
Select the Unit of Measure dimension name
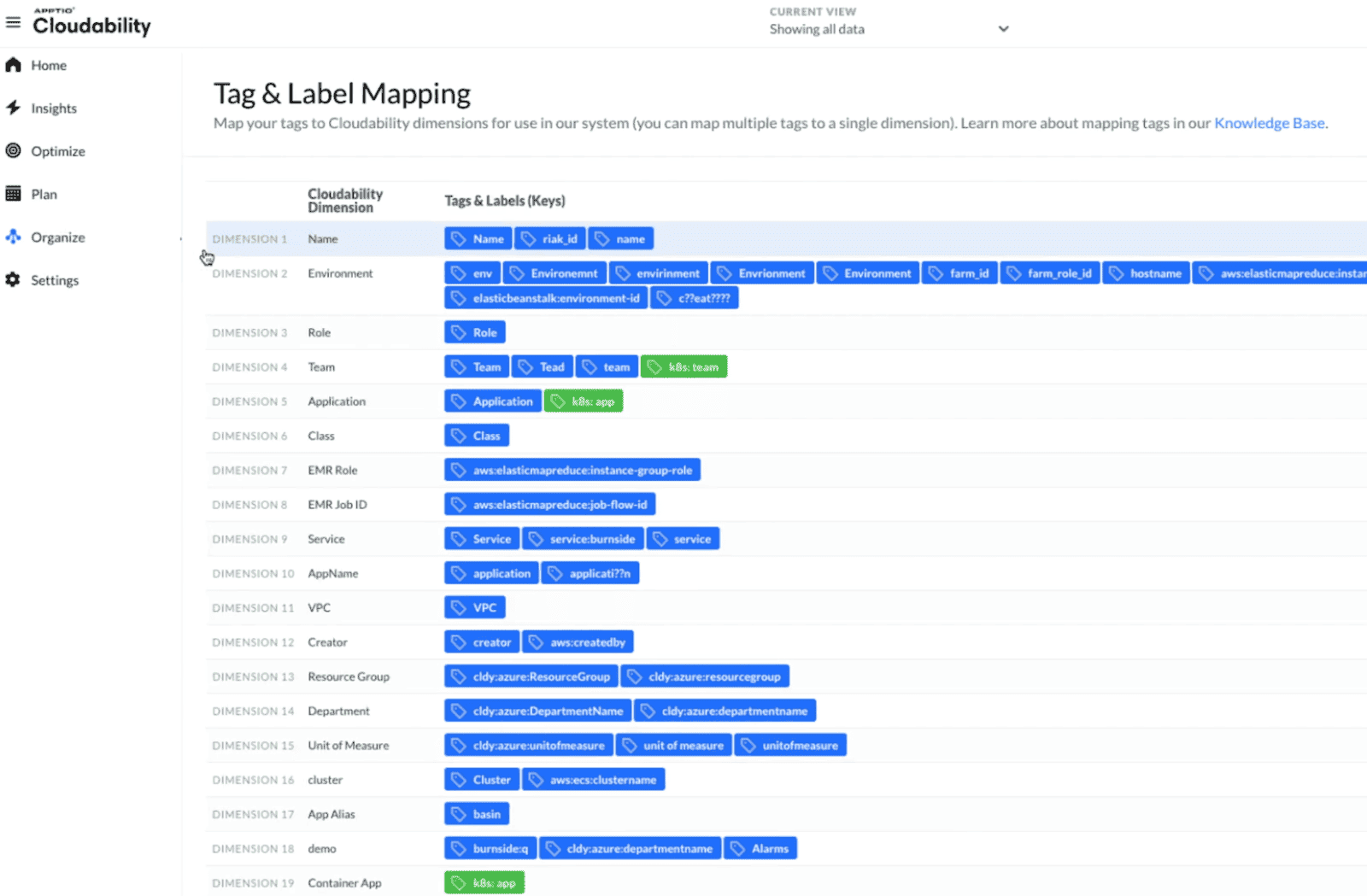[x=349, y=745]
